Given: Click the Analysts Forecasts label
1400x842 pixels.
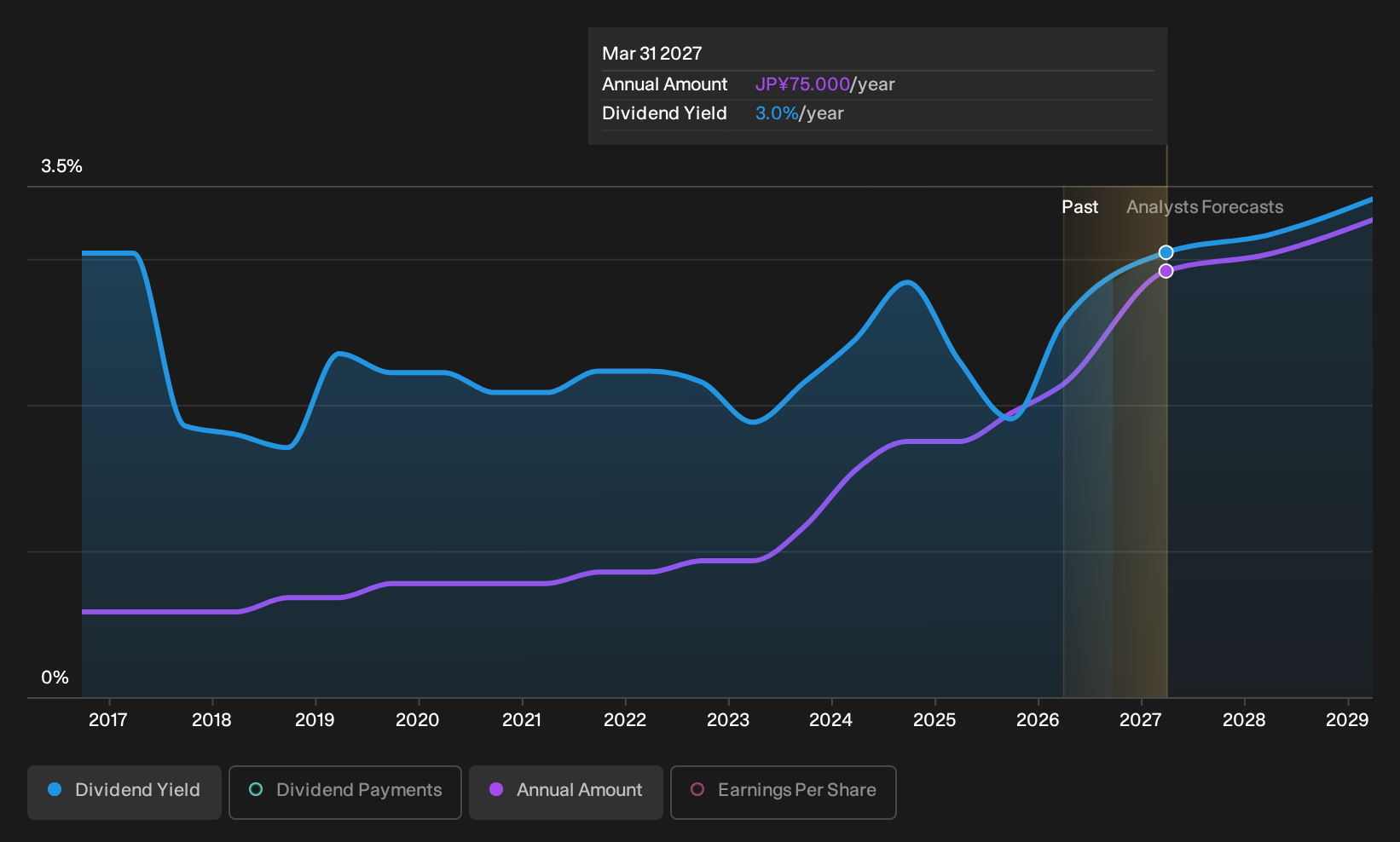Looking at the screenshot, I should (1205, 207).
